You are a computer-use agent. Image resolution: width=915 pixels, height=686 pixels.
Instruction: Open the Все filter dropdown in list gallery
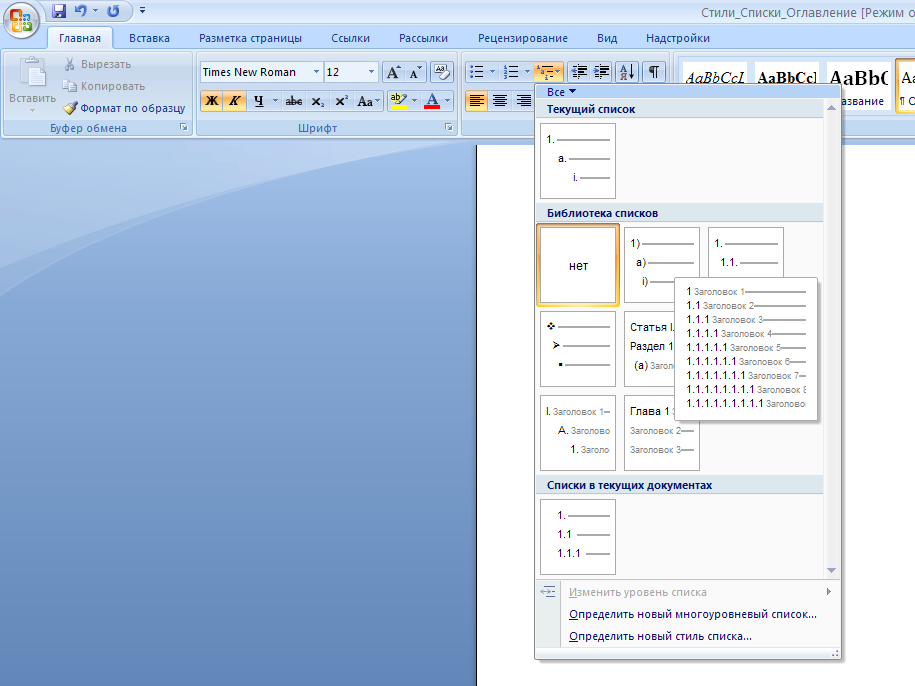point(561,92)
